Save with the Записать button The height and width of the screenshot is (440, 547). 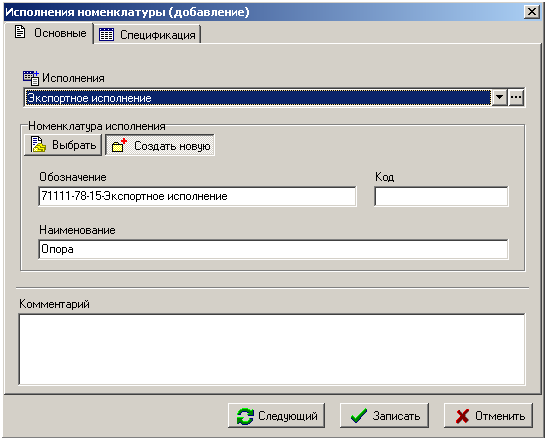pyautogui.click(x=384, y=416)
